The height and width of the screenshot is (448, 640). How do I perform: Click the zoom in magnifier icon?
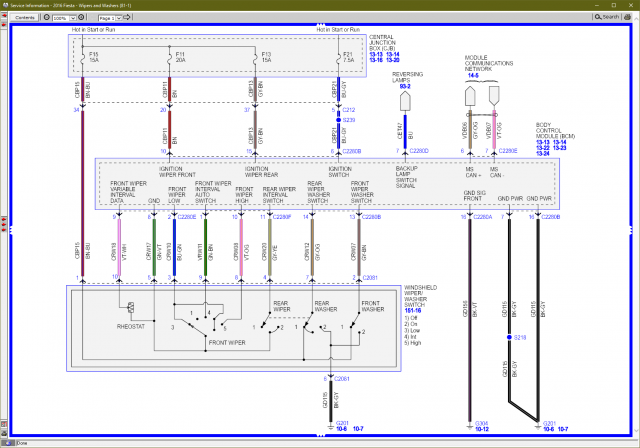coord(81,18)
